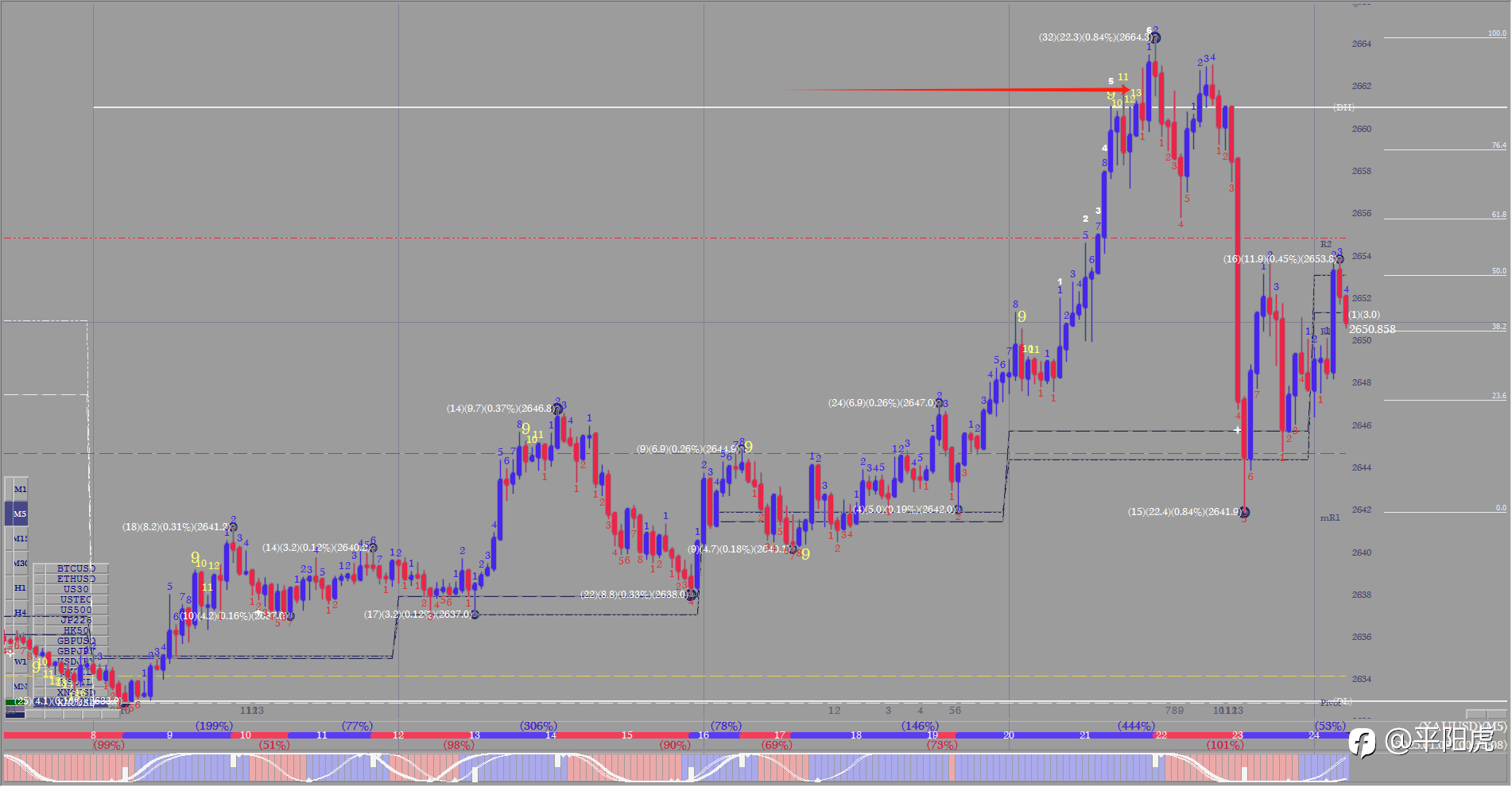The width and height of the screenshot is (1512, 787).
Task: Load the US30 symbol
Action: pos(76,589)
